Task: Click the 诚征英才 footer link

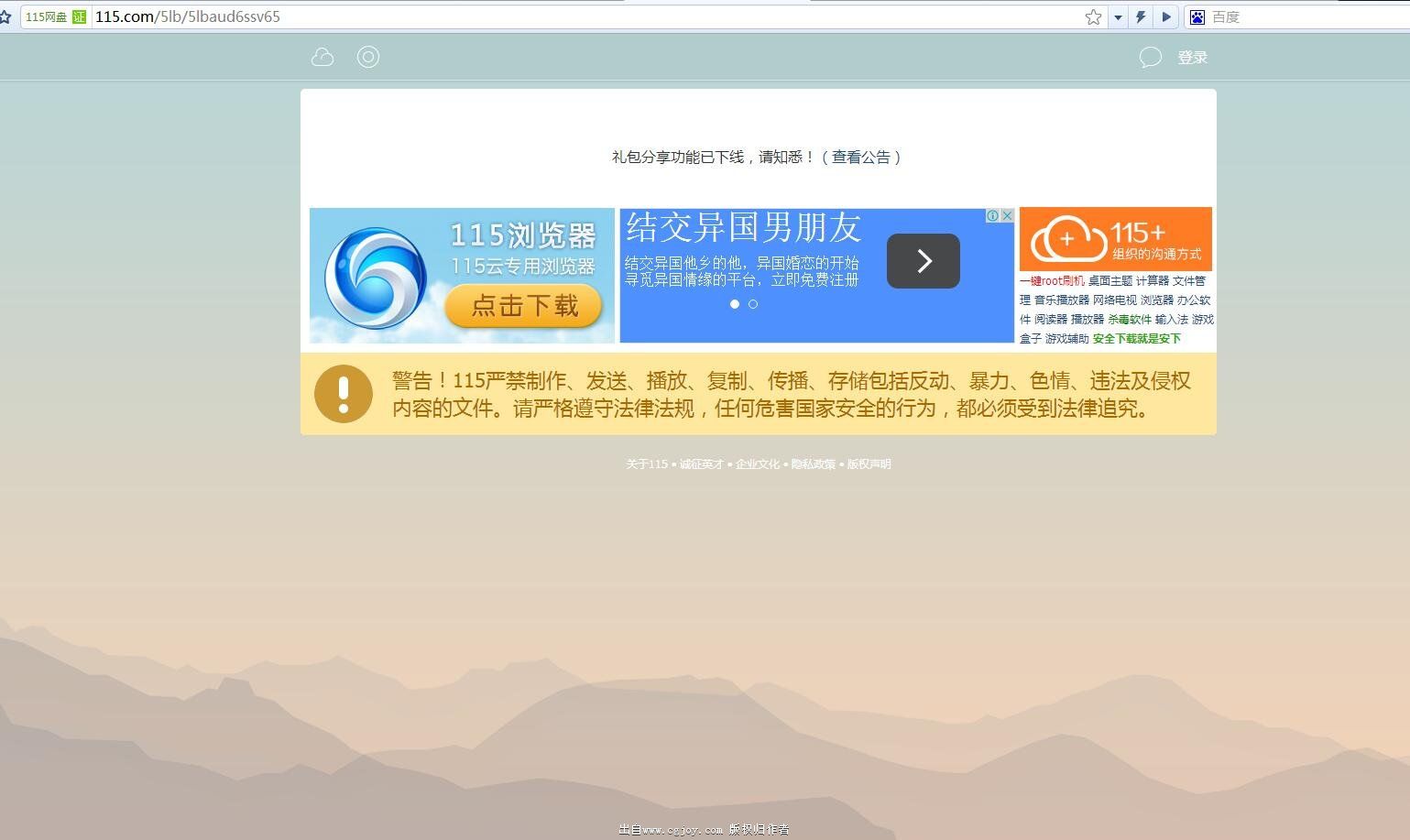Action: [702, 464]
